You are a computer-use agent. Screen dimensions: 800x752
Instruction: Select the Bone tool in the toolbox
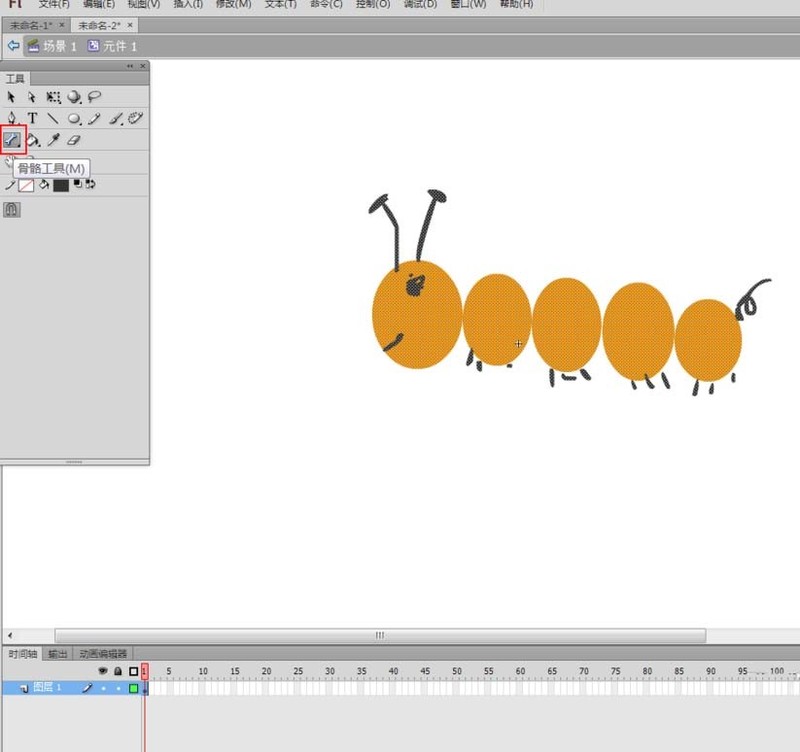(x=12, y=139)
